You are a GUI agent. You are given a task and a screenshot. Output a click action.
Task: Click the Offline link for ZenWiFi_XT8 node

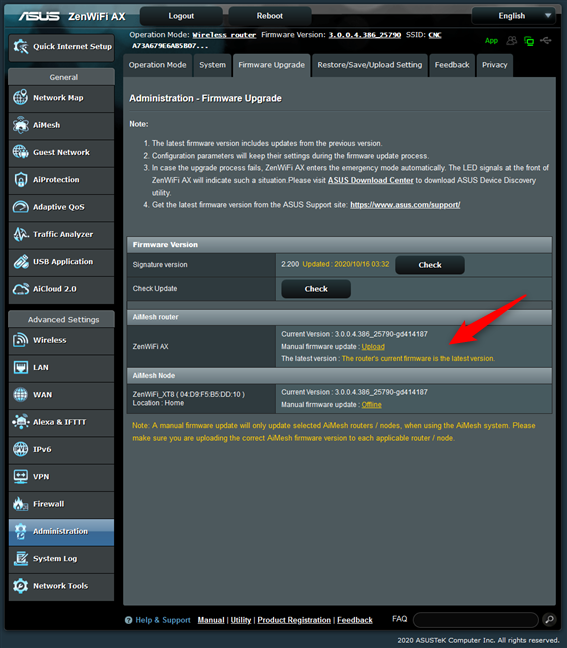click(x=372, y=405)
